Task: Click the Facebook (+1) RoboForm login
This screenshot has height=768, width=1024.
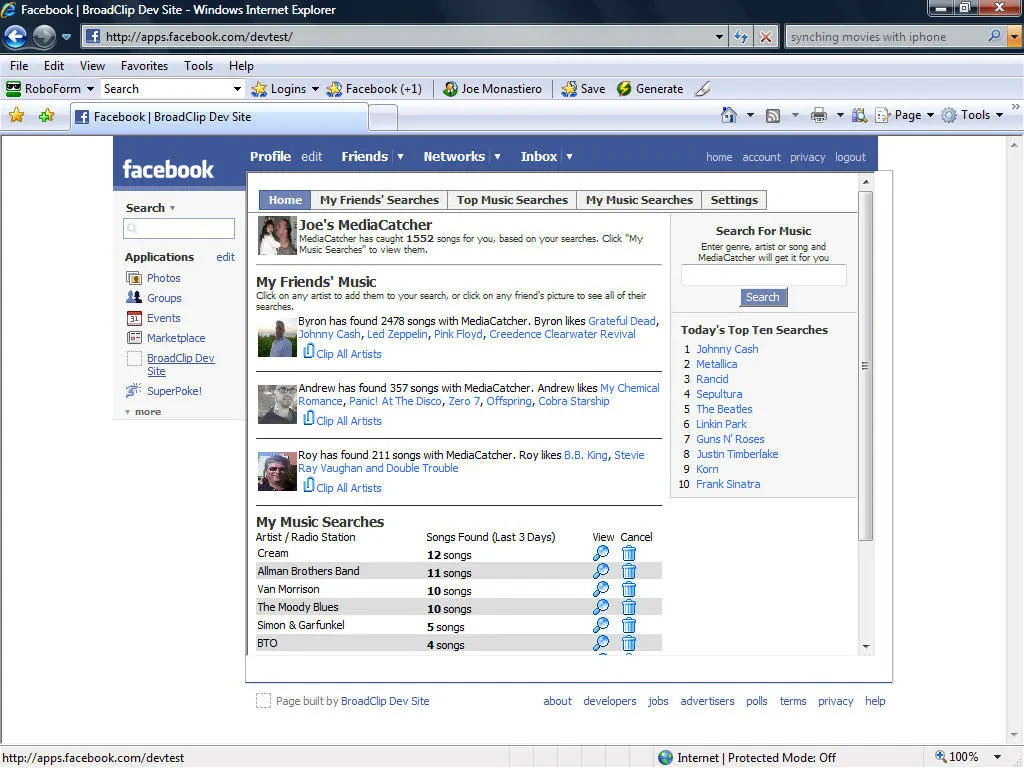Action: 374,89
